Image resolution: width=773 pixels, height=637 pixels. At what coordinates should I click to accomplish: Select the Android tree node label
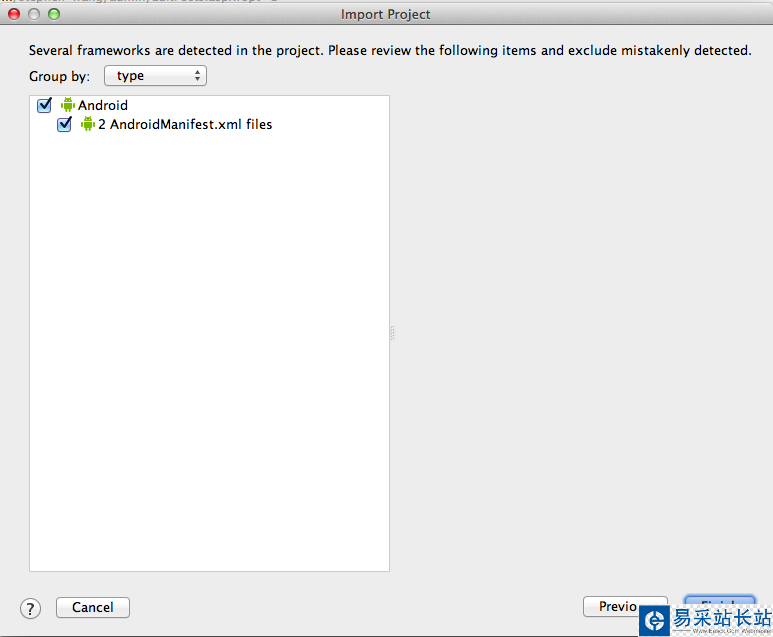coord(103,105)
